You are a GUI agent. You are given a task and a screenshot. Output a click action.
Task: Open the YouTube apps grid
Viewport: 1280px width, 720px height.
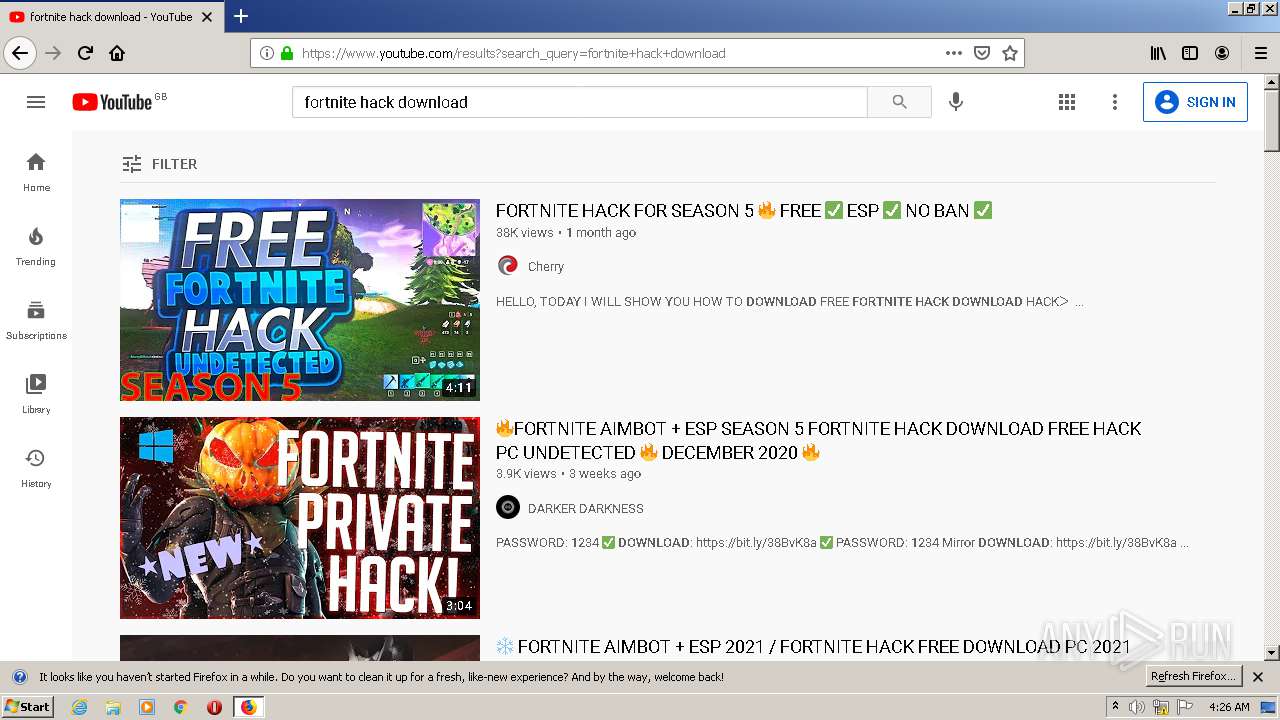point(1067,102)
